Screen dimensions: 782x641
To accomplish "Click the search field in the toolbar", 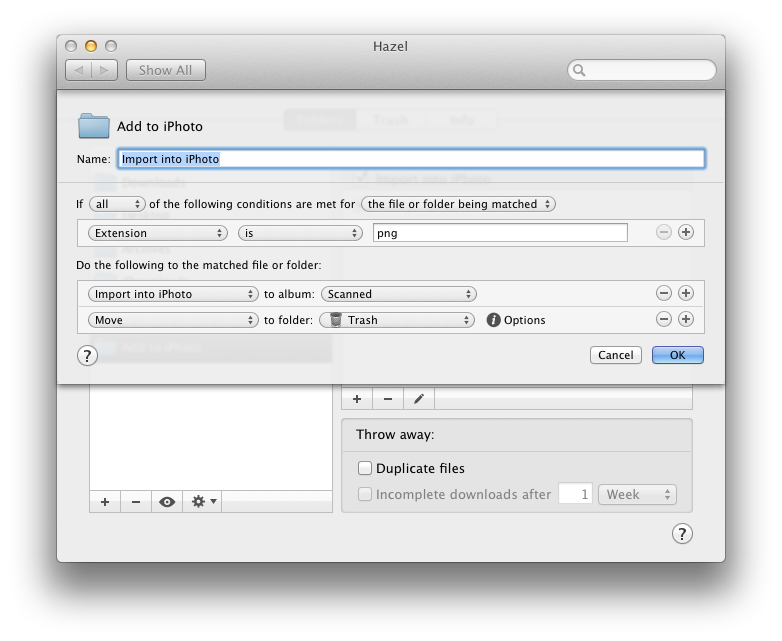I will [642, 70].
